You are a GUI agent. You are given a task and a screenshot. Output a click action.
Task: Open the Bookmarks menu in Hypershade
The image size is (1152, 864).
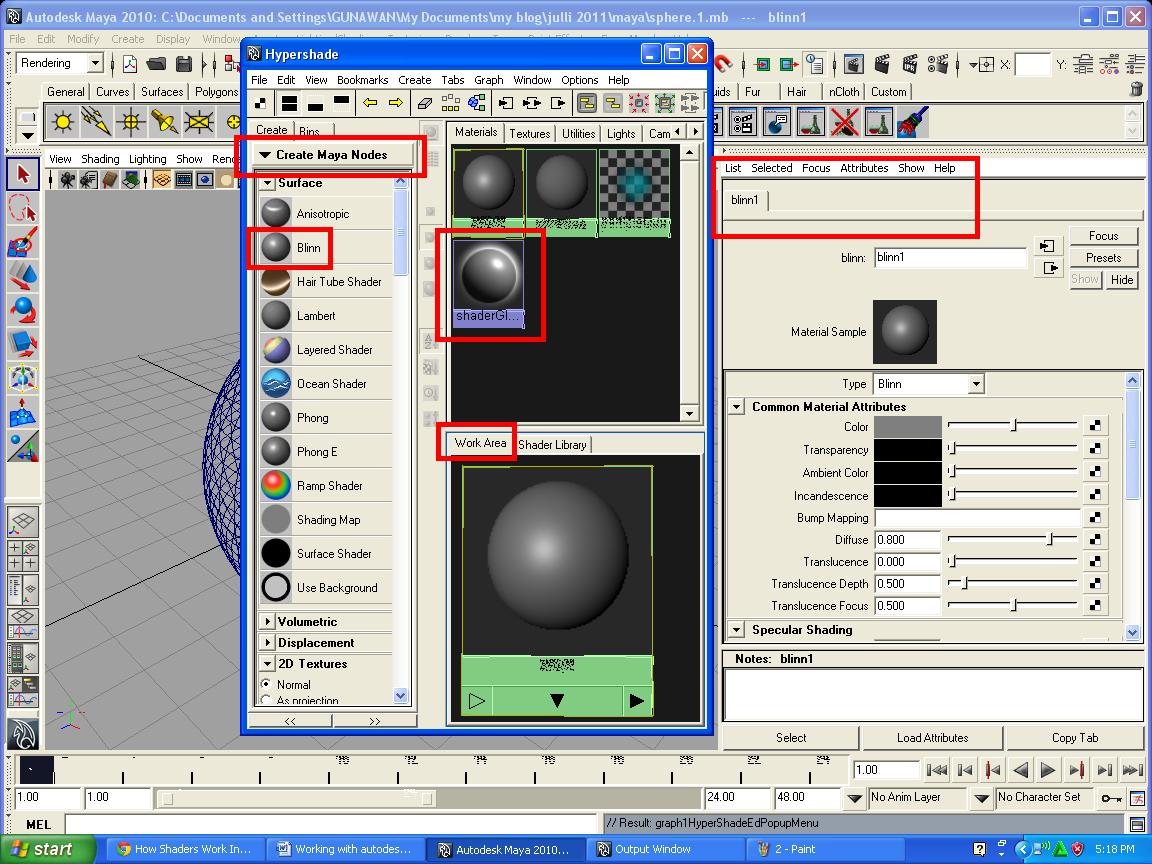pos(362,80)
